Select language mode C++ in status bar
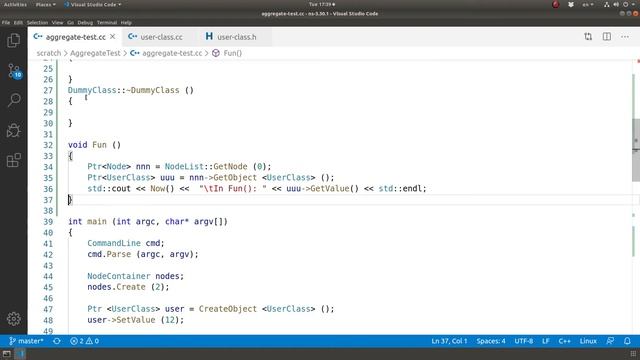 point(564,341)
